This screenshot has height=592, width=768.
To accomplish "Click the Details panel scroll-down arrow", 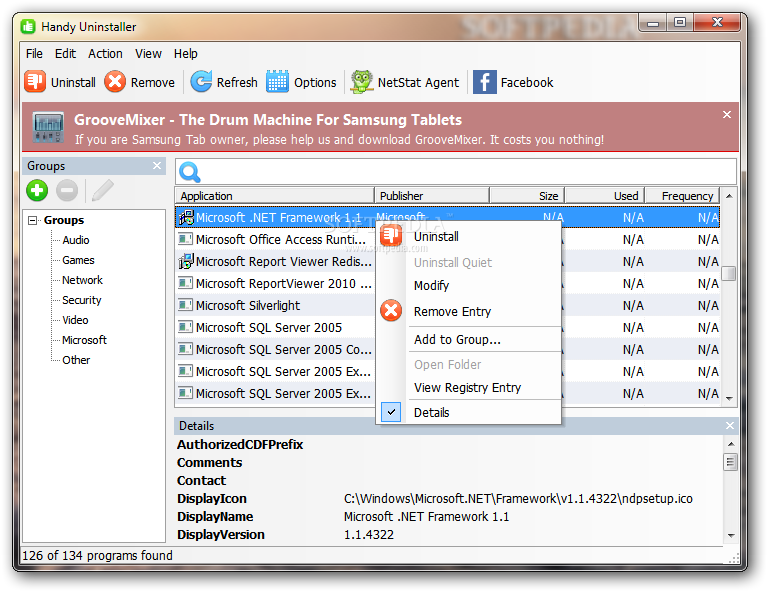I will click(731, 536).
